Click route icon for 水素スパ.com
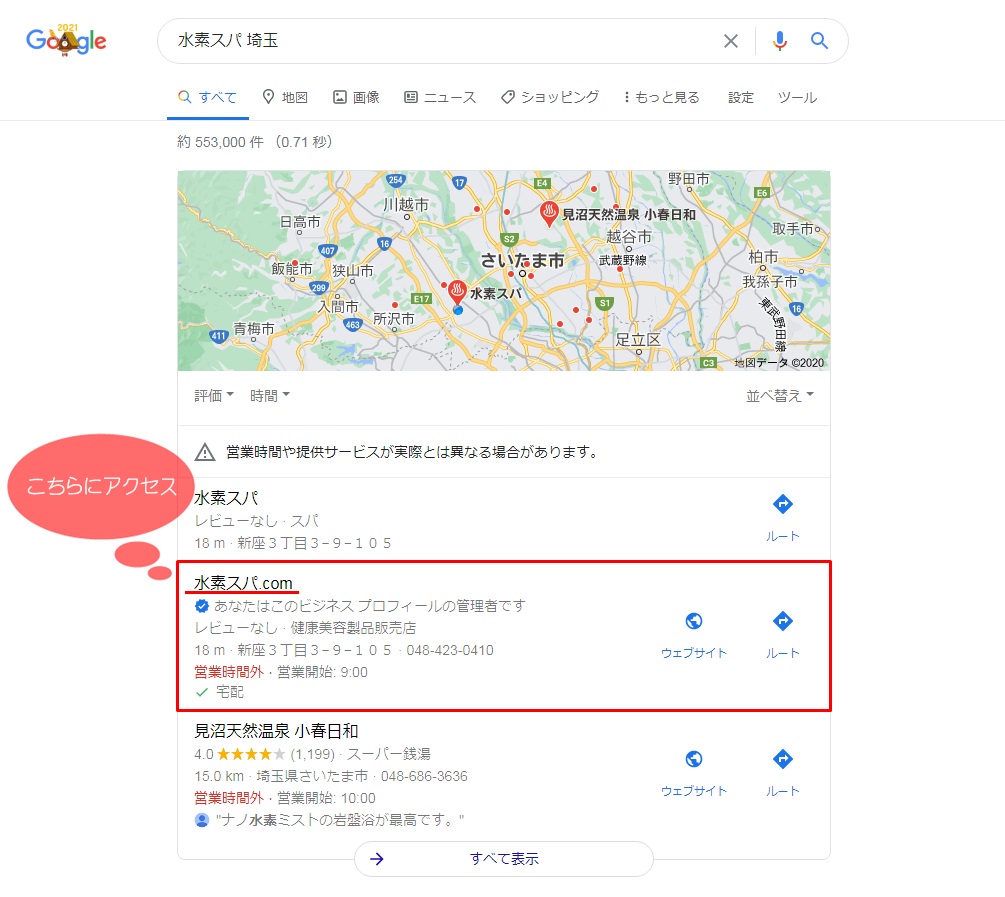 [783, 621]
